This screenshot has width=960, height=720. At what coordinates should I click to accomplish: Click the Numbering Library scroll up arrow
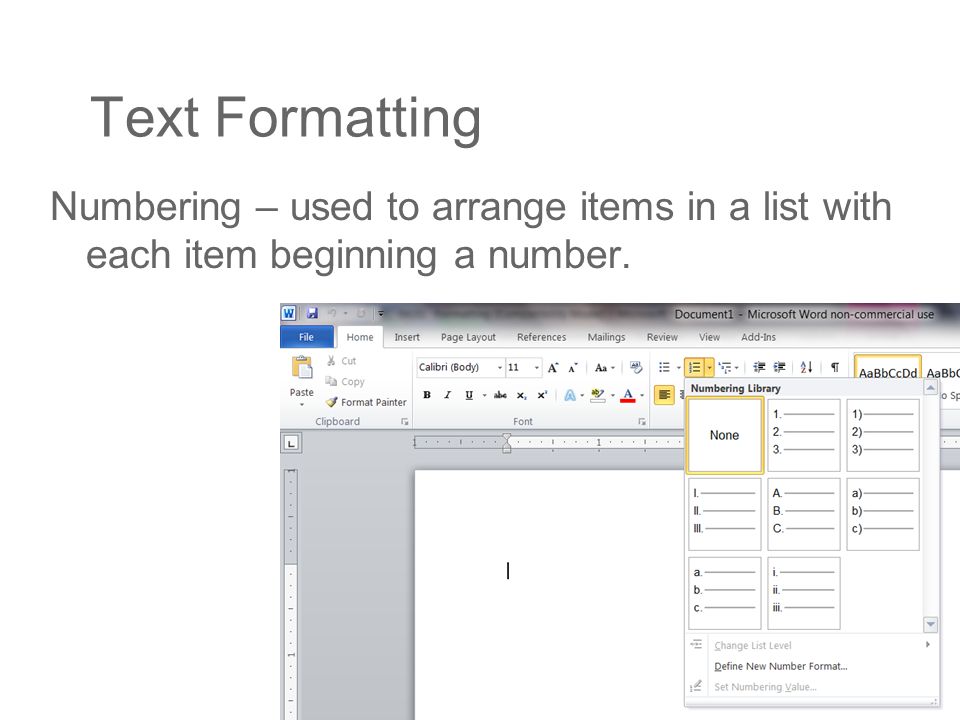931,388
